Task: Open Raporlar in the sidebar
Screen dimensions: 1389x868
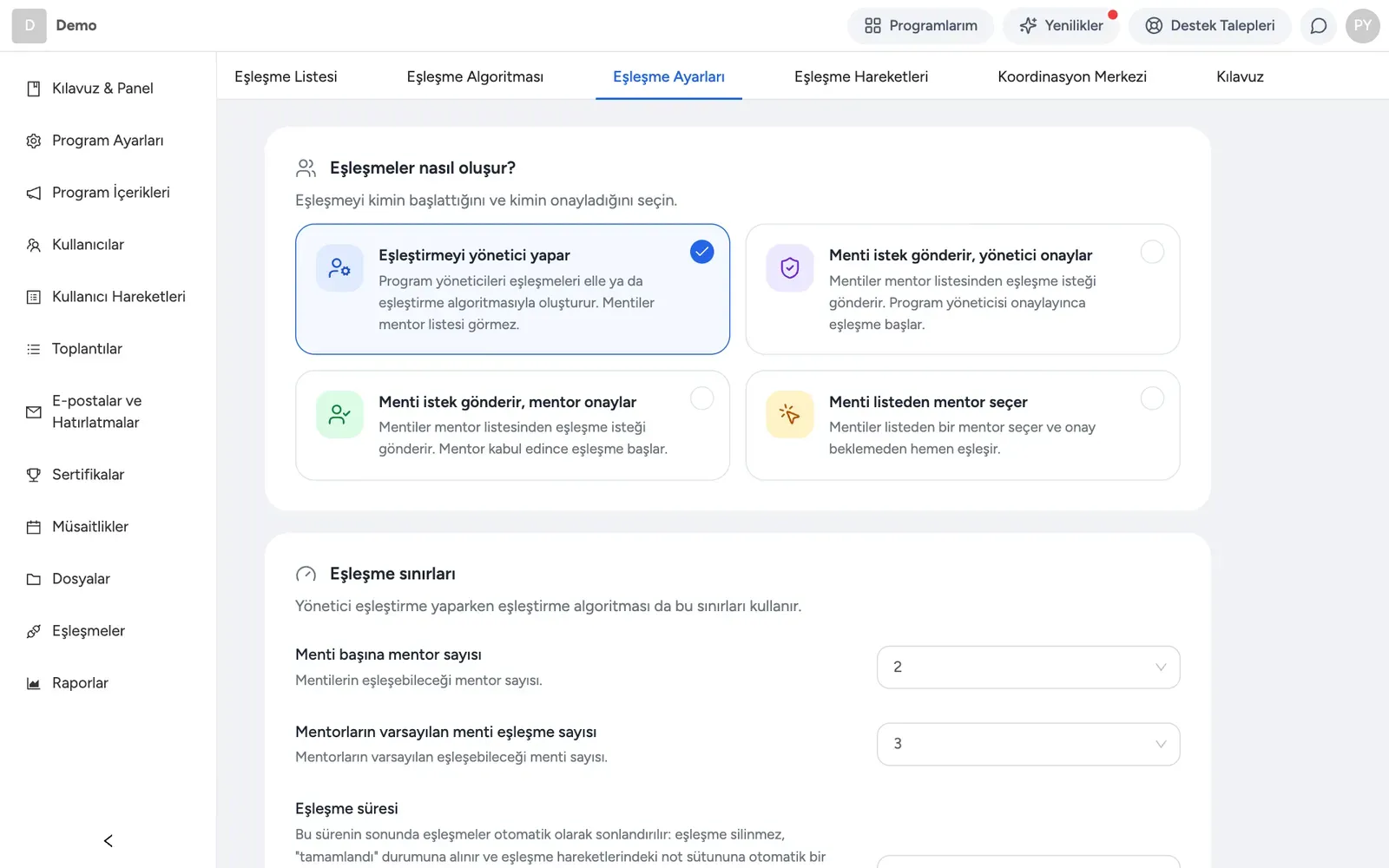Action: pos(80,683)
